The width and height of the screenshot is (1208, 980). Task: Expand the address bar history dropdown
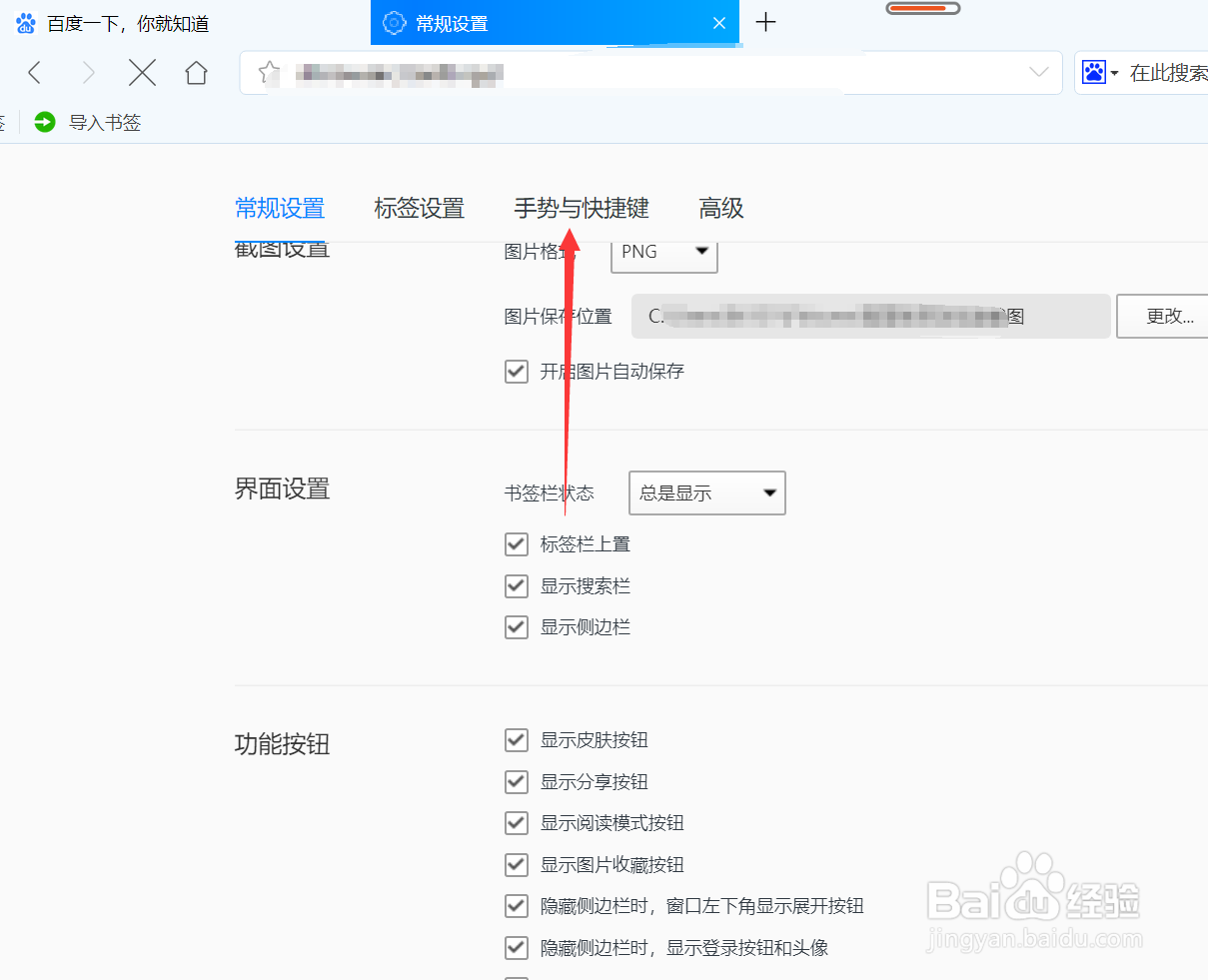pyautogui.click(x=1039, y=72)
